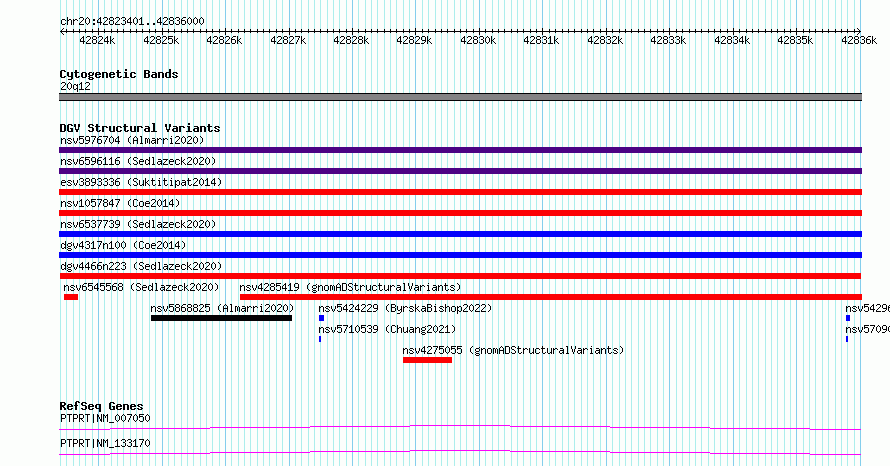Click the RefSeq Genes track title
The image size is (890, 466).
[101, 406]
